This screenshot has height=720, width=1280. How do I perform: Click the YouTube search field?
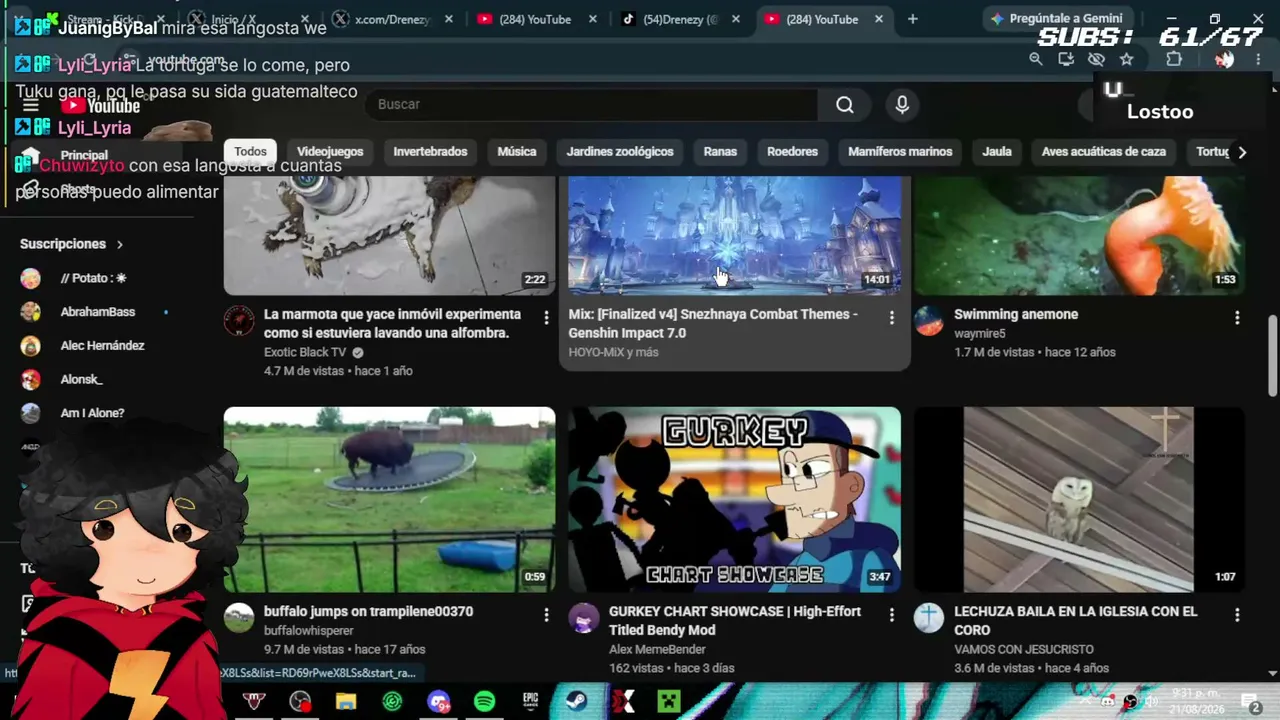590,105
